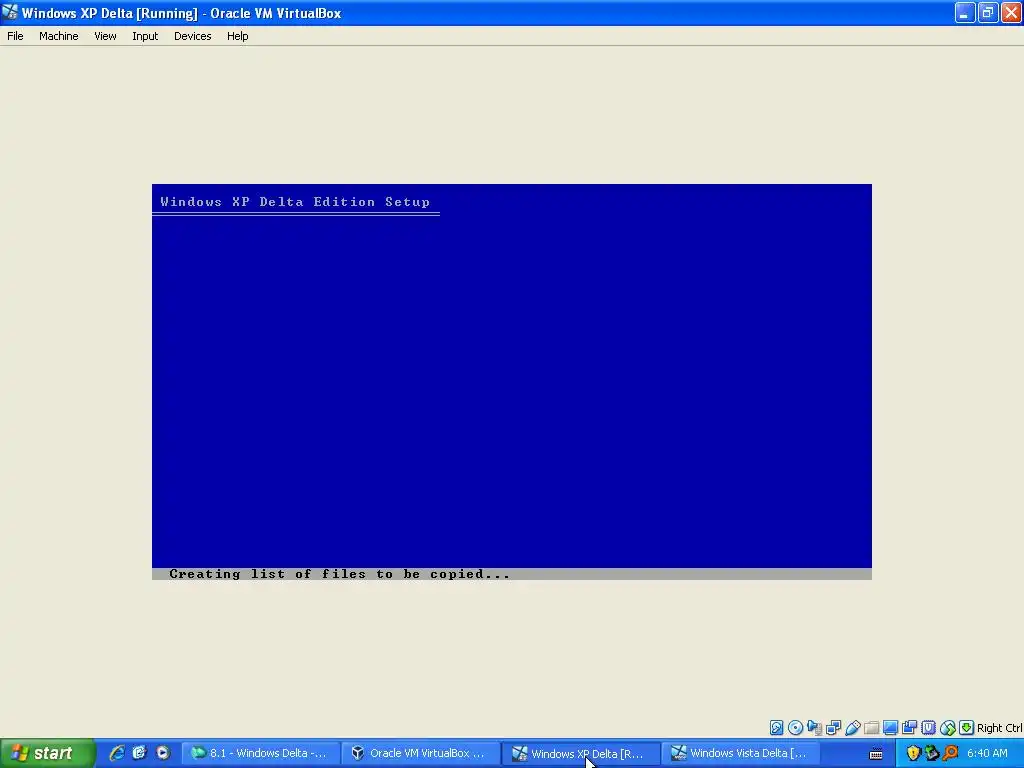1024x768 pixels.
Task: Click the hard disk activity status icon
Action: [776, 728]
